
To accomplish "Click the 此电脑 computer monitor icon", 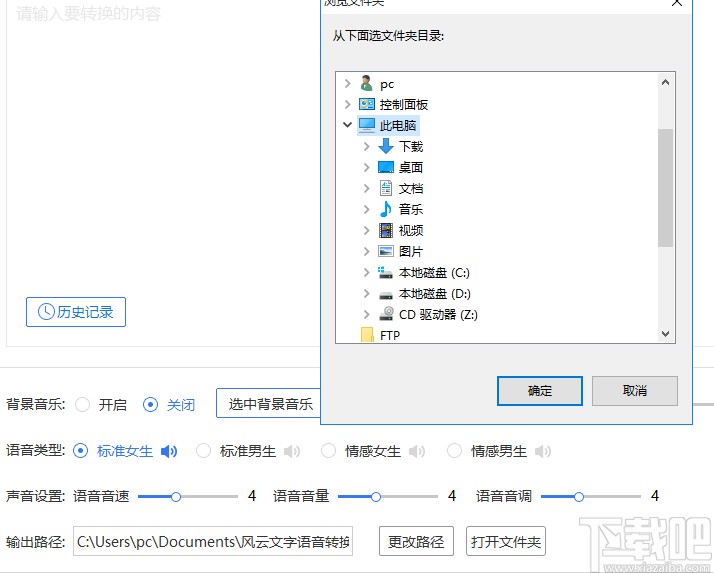I will pos(367,125).
